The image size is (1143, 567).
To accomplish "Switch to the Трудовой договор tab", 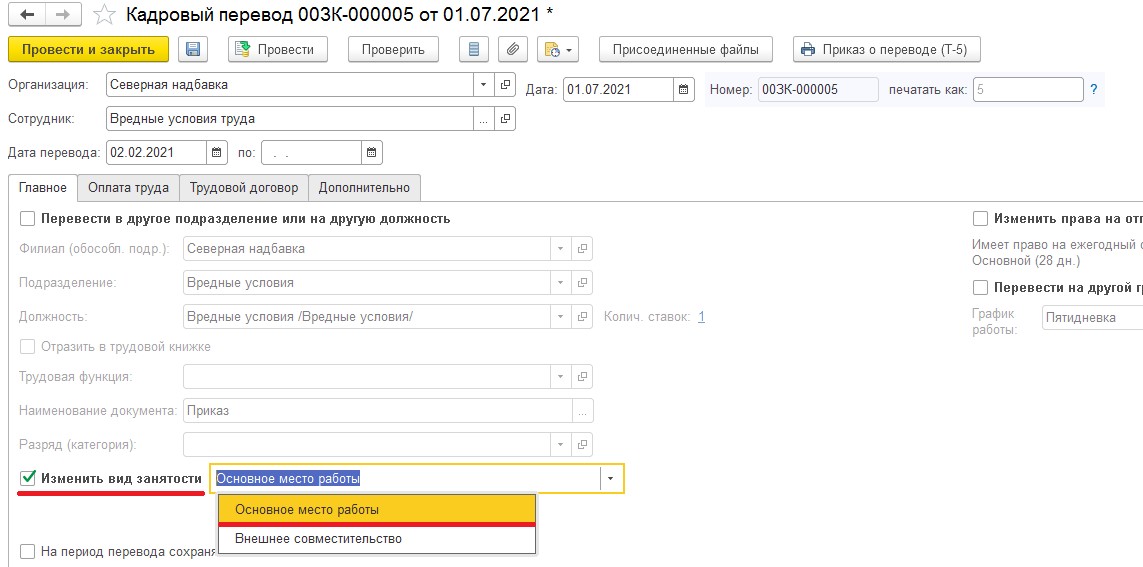I will 244,187.
